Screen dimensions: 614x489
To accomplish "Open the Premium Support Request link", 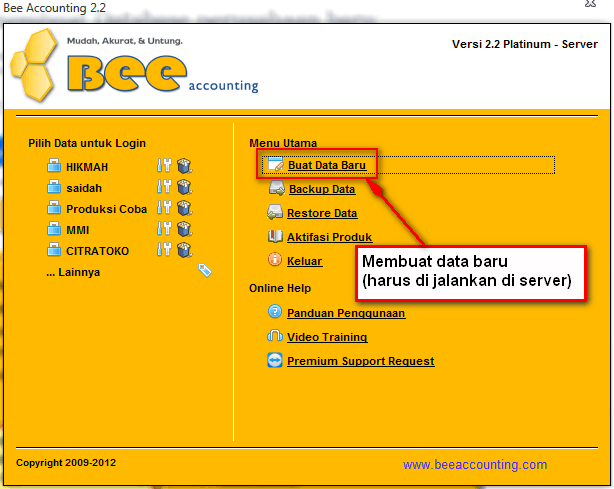I will (x=361, y=361).
